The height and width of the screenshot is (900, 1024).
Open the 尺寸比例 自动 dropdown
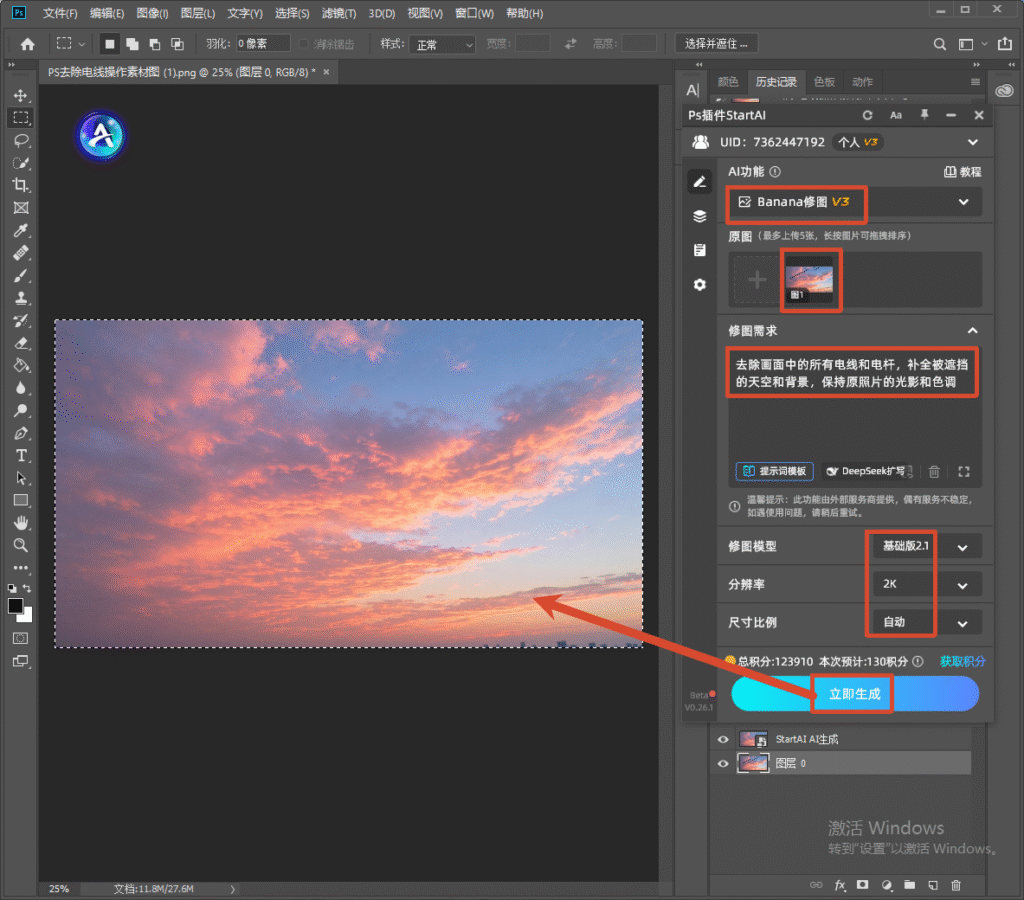(926, 622)
